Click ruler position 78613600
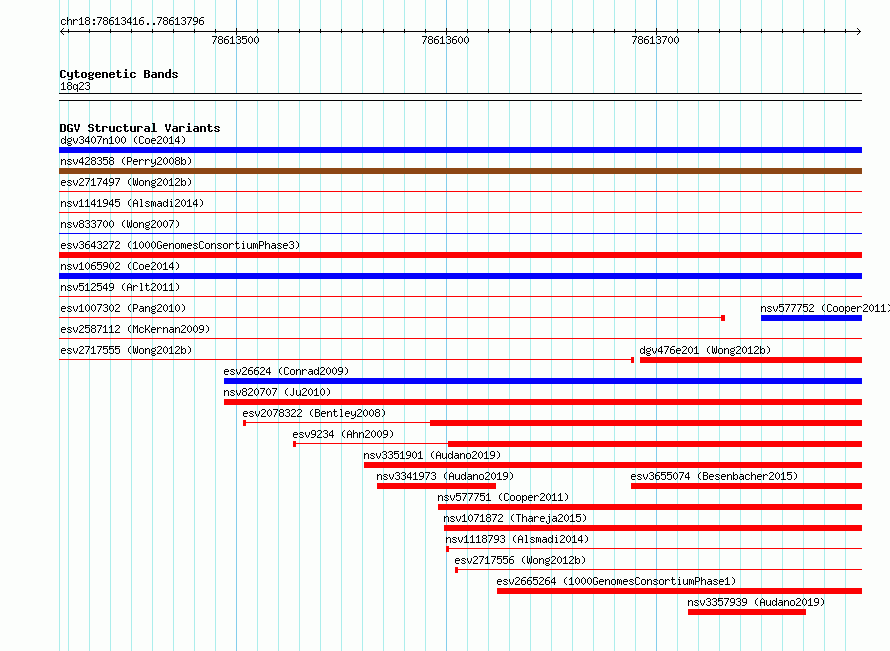The width and height of the screenshot is (890, 651). pyautogui.click(x=445, y=40)
